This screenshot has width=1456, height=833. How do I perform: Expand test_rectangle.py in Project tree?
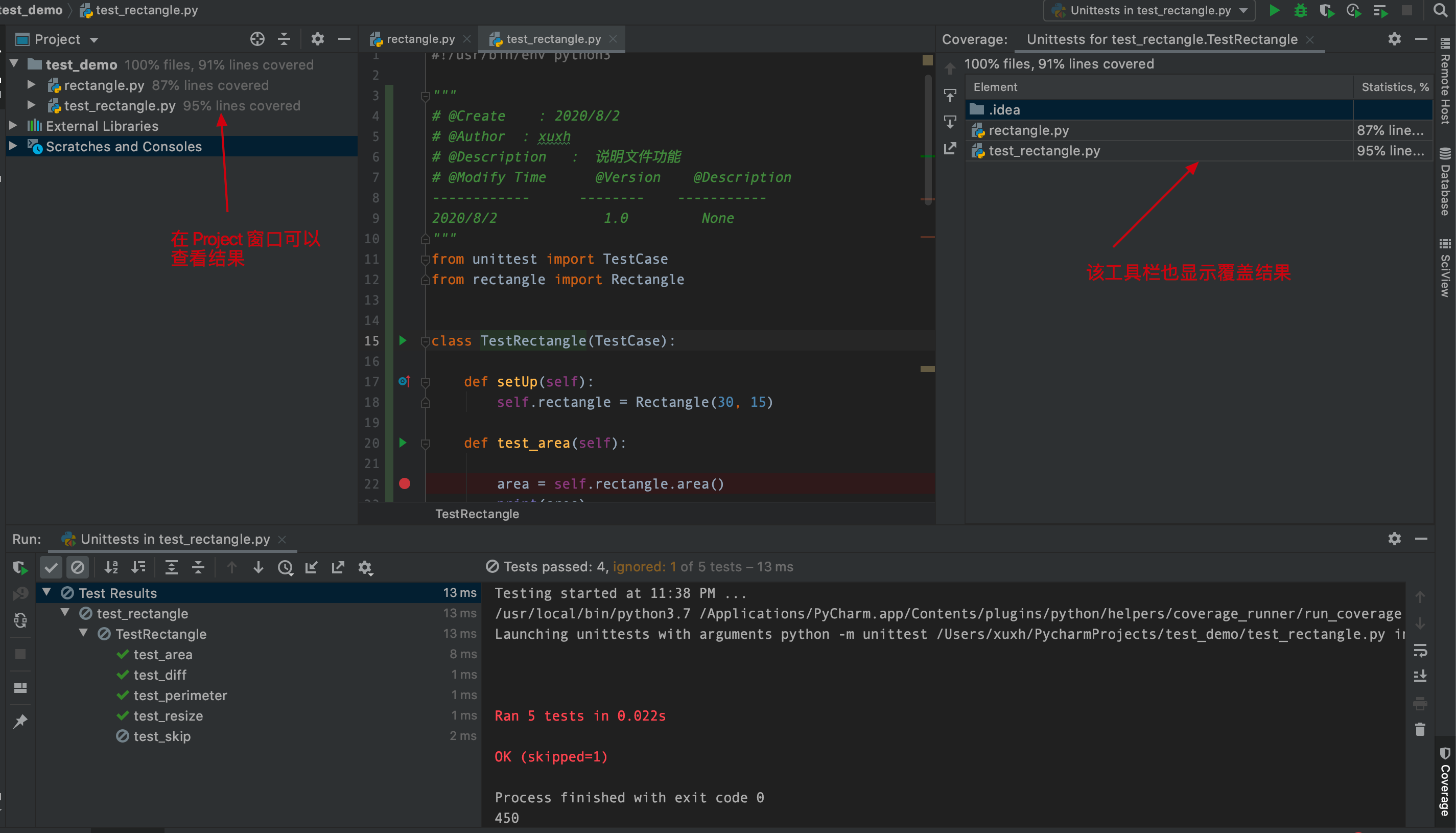[x=32, y=105]
